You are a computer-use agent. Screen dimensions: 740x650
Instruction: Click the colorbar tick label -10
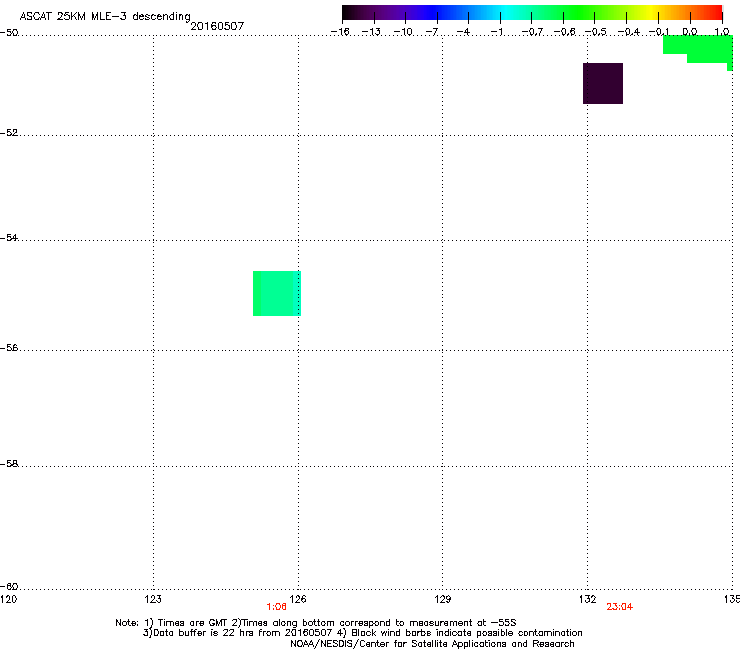pos(403,32)
